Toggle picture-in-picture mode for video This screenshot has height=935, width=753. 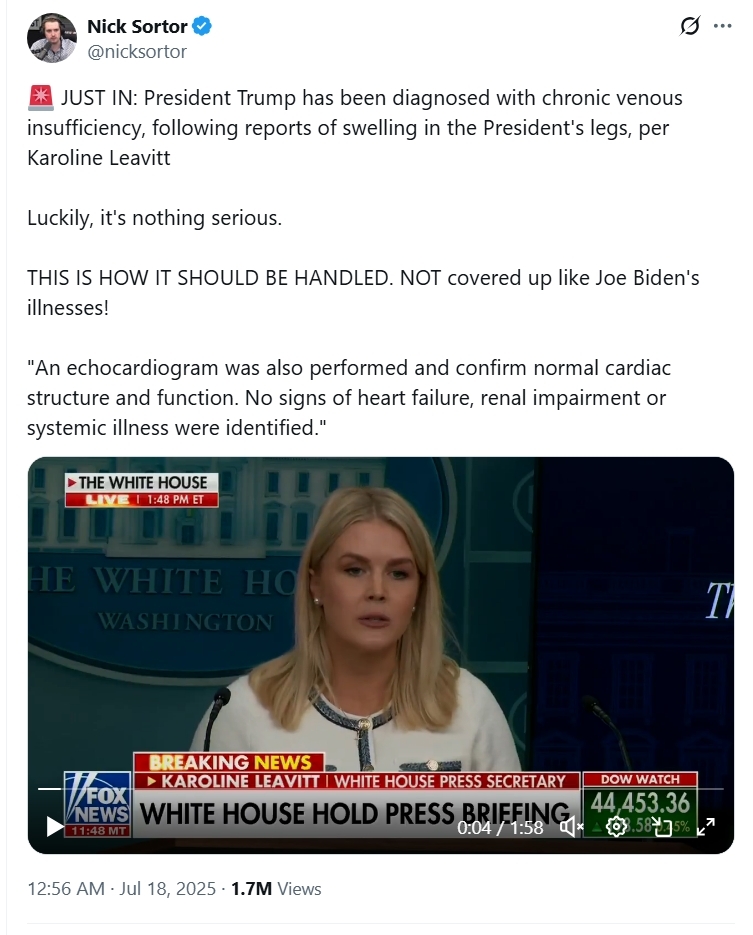pos(662,826)
